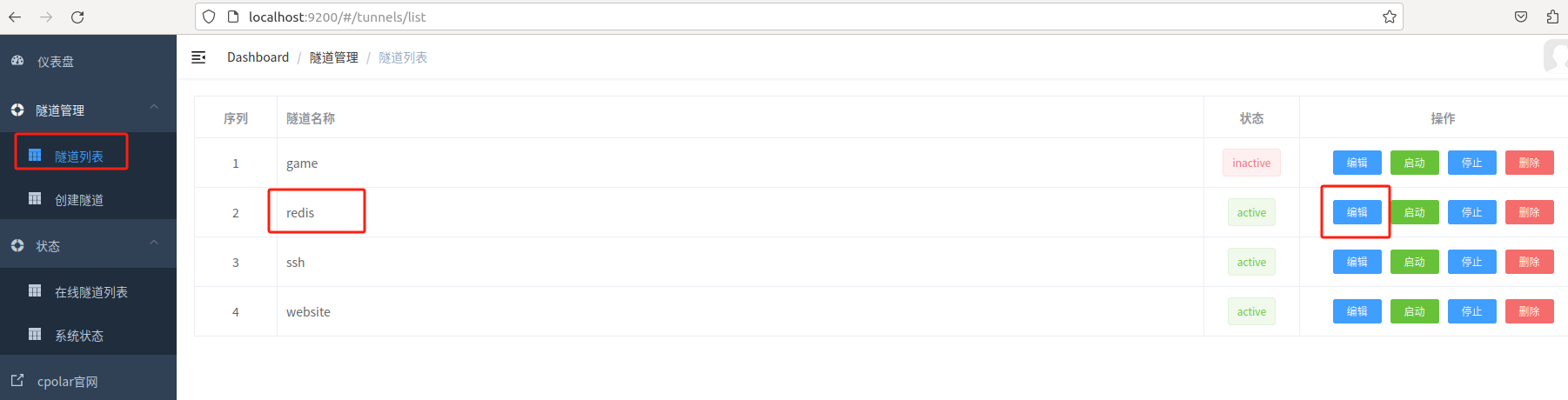Click 启动 button for the game tunnel
The height and width of the screenshot is (400, 1568).
1414,163
